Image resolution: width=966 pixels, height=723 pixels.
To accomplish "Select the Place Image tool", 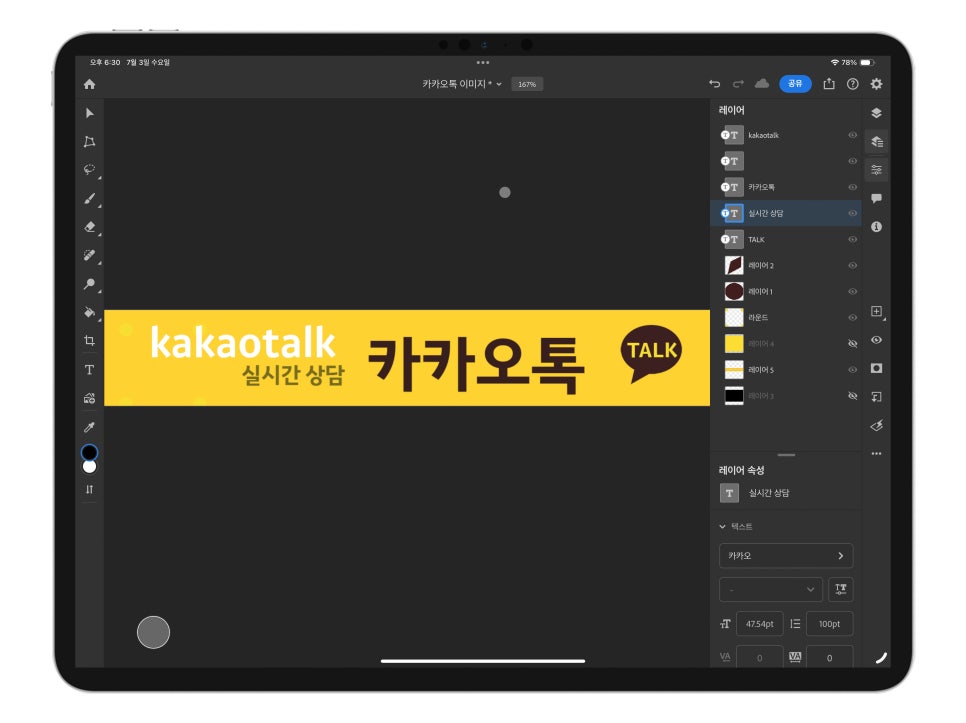I will pos(89,398).
